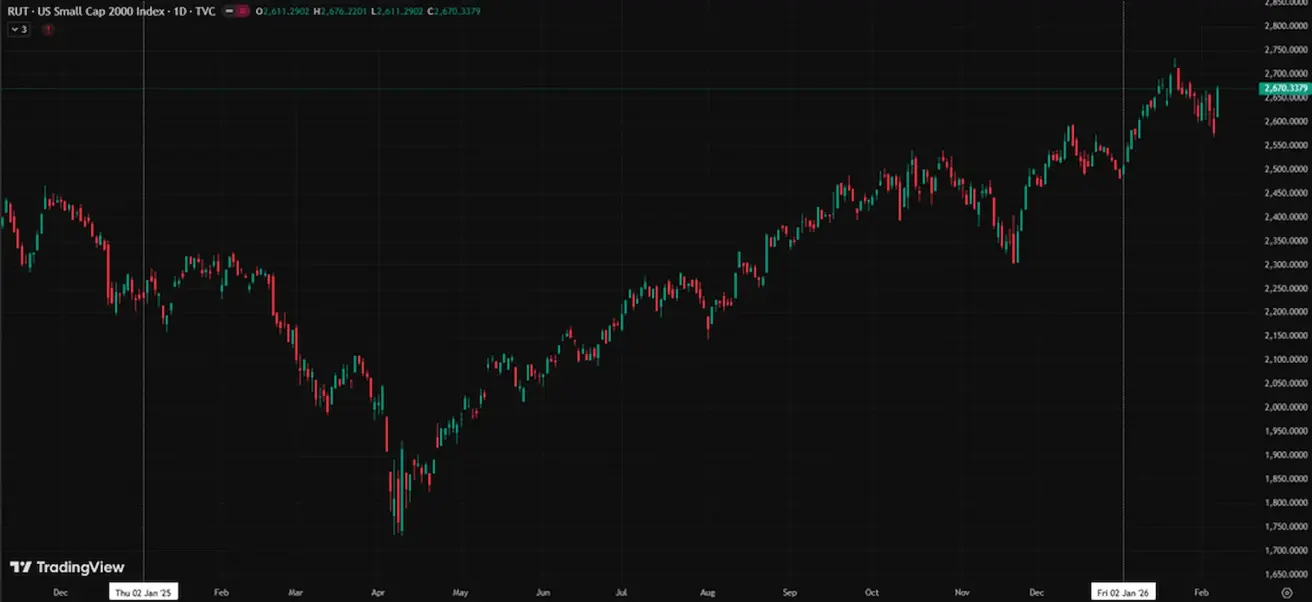
Task: Click the 2,500.0000 price axis label
Action: [1285, 169]
